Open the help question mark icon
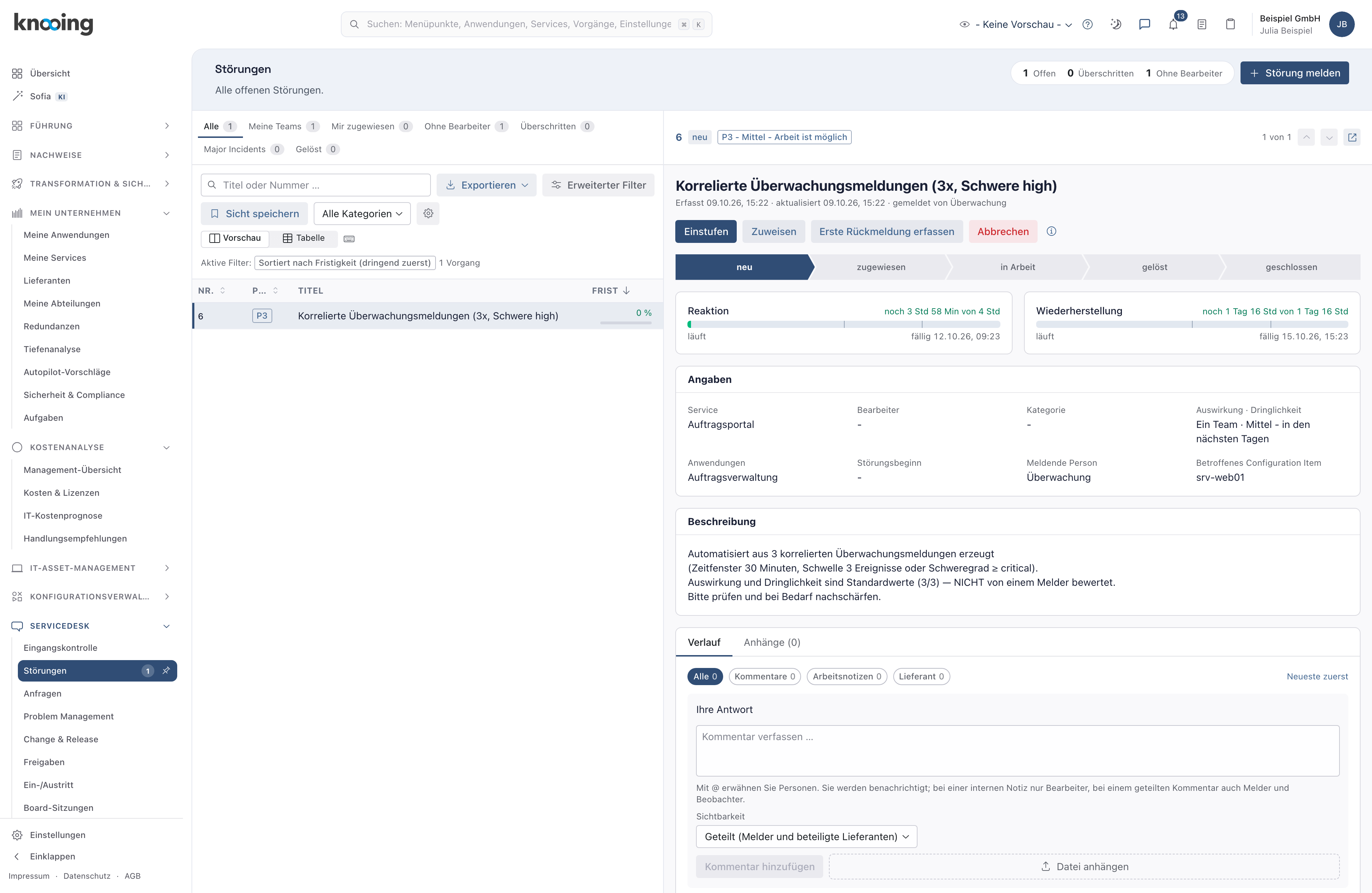This screenshot has height=893, width=1372. tap(1087, 24)
